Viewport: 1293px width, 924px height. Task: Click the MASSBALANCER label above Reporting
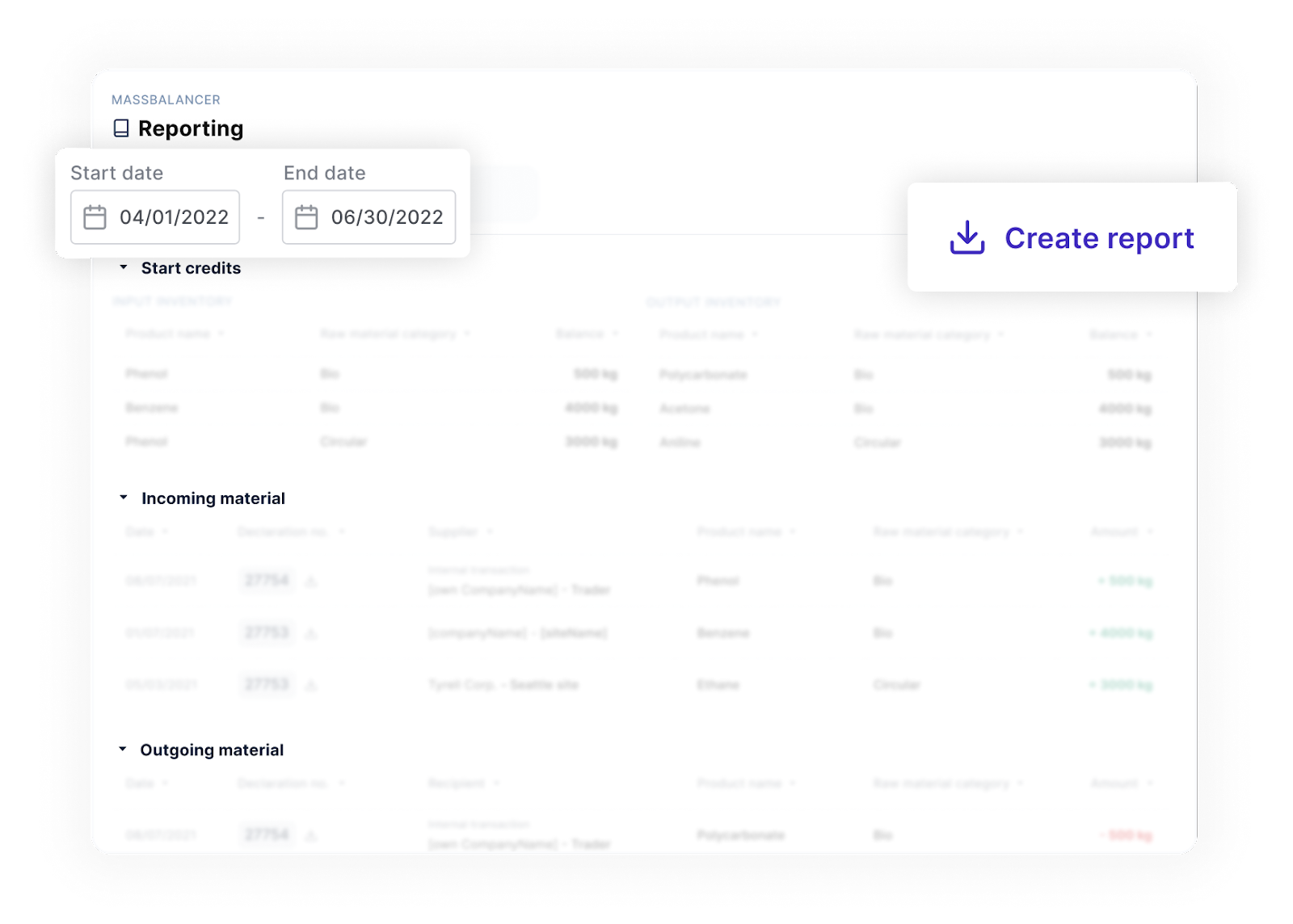[167, 100]
